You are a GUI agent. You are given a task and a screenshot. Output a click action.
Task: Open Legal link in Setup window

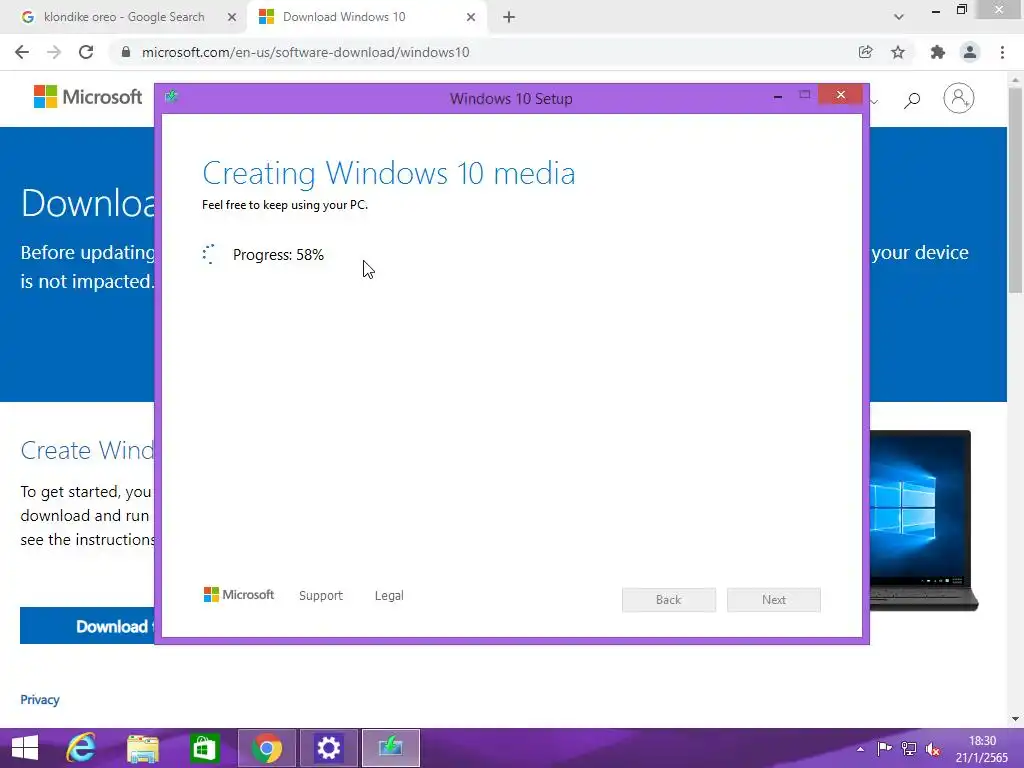click(x=389, y=596)
